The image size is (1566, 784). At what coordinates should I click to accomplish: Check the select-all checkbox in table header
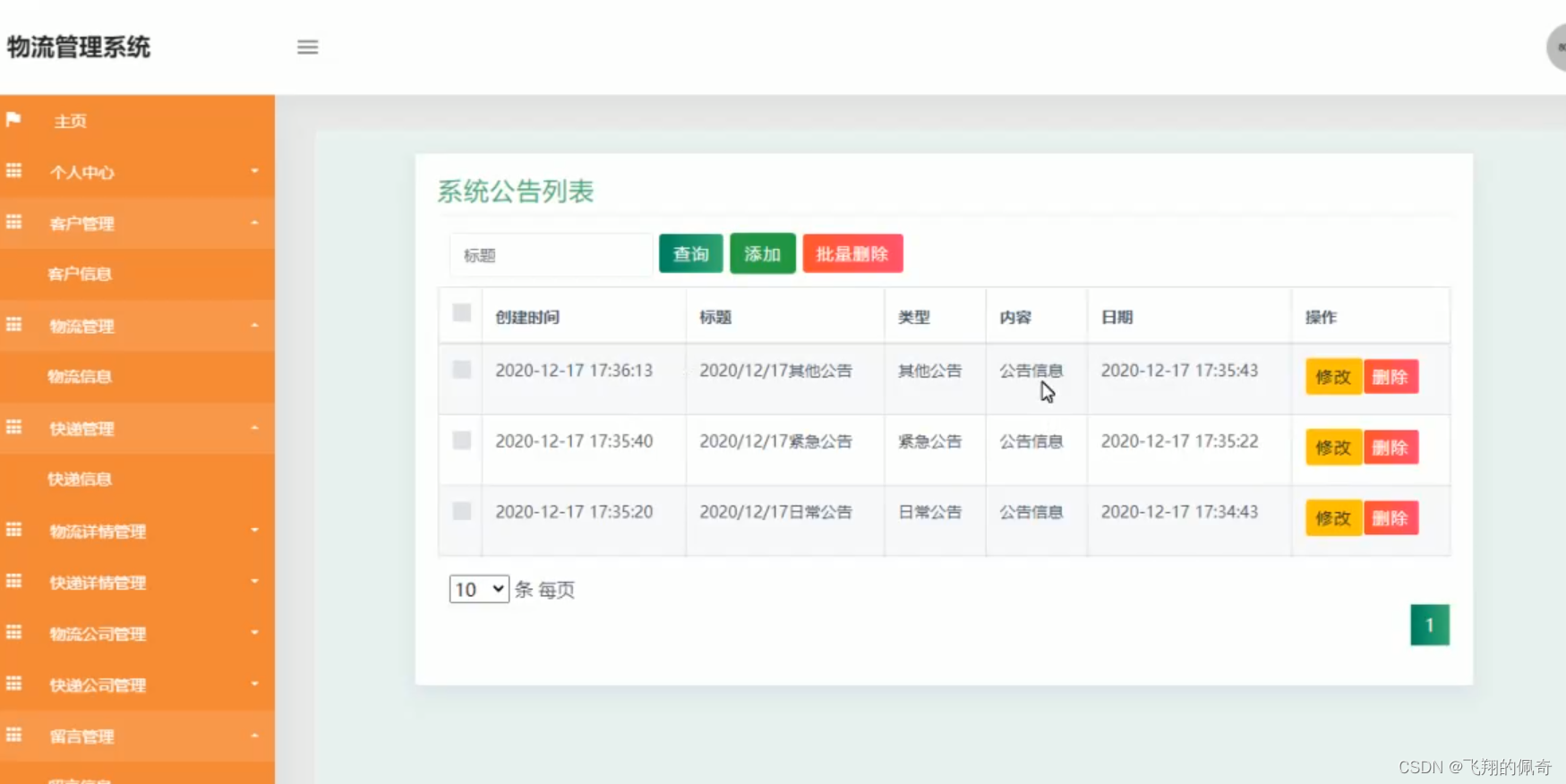click(462, 312)
